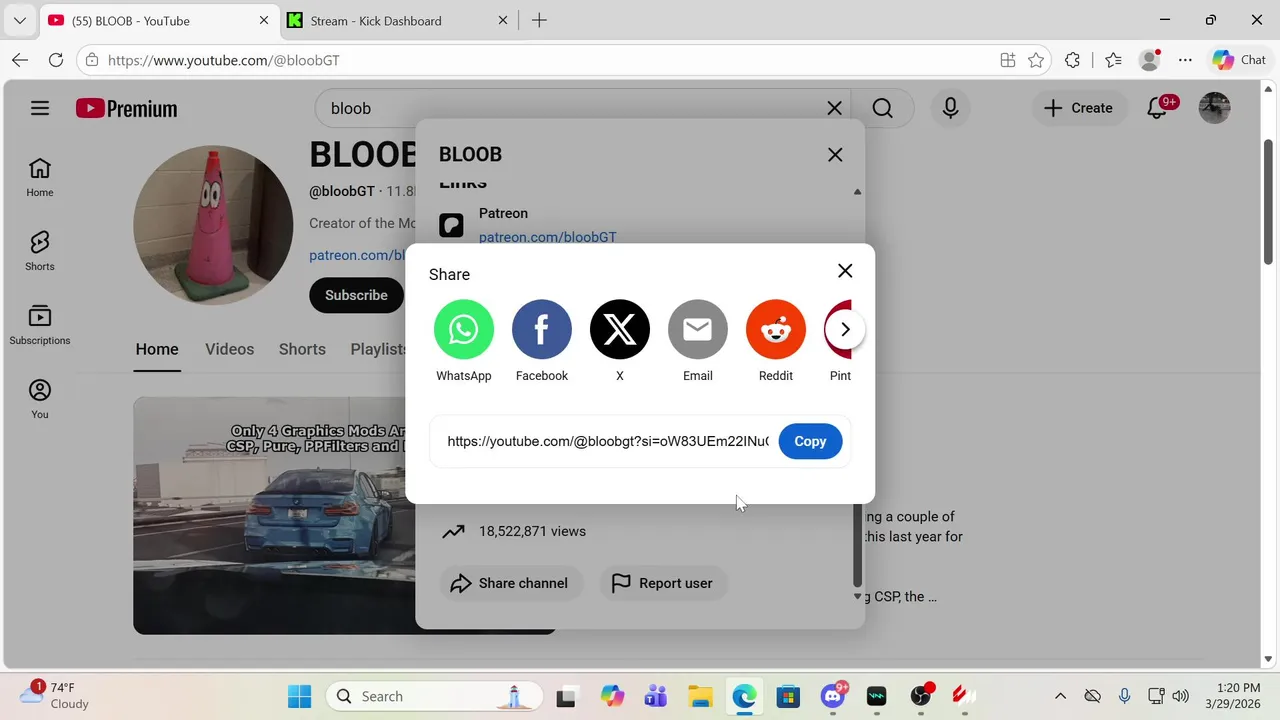The image size is (1280, 720).
Task: Open browser Settings and more menu
Action: (x=1185, y=60)
